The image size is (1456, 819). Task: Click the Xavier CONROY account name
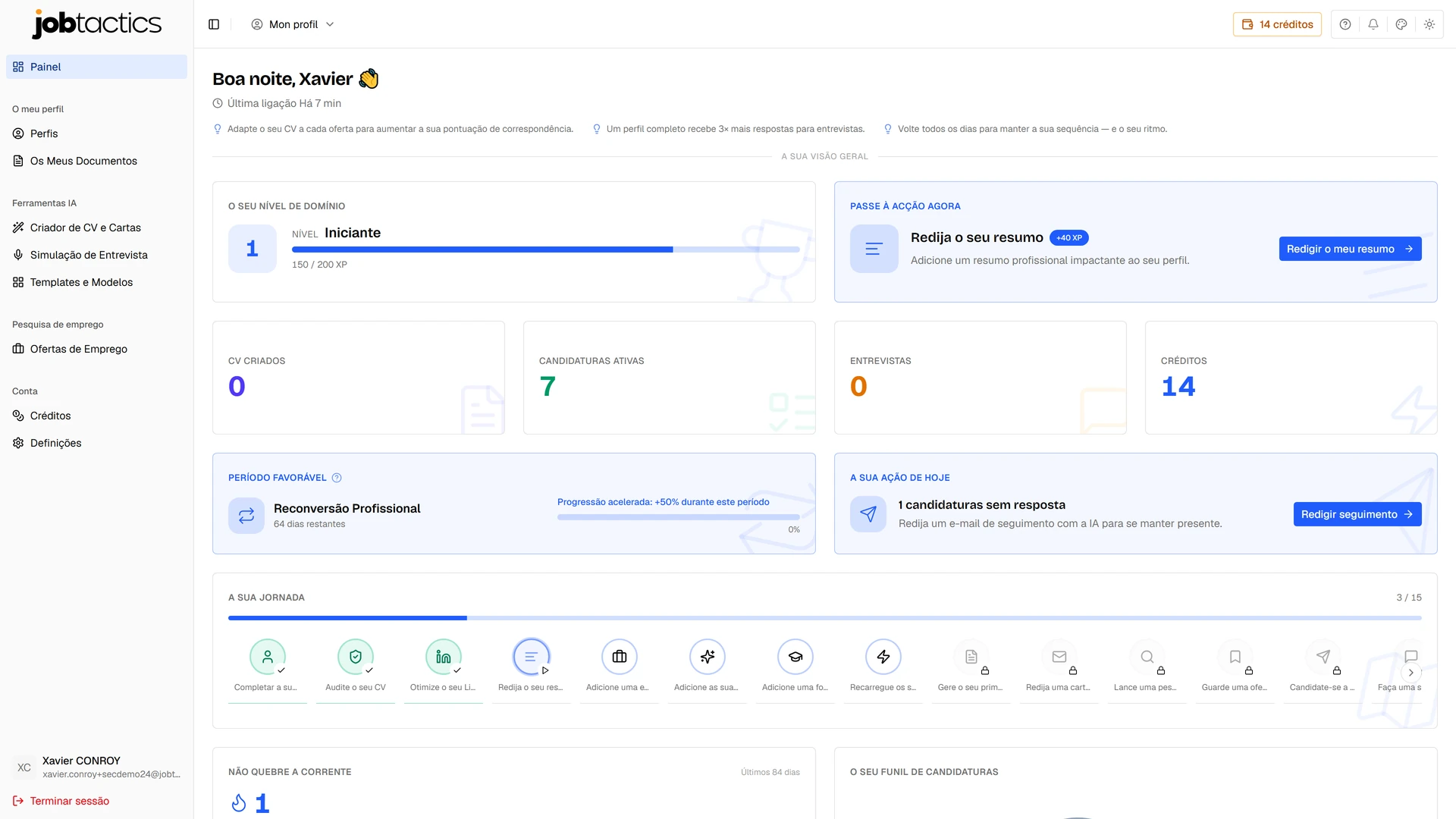click(x=81, y=761)
